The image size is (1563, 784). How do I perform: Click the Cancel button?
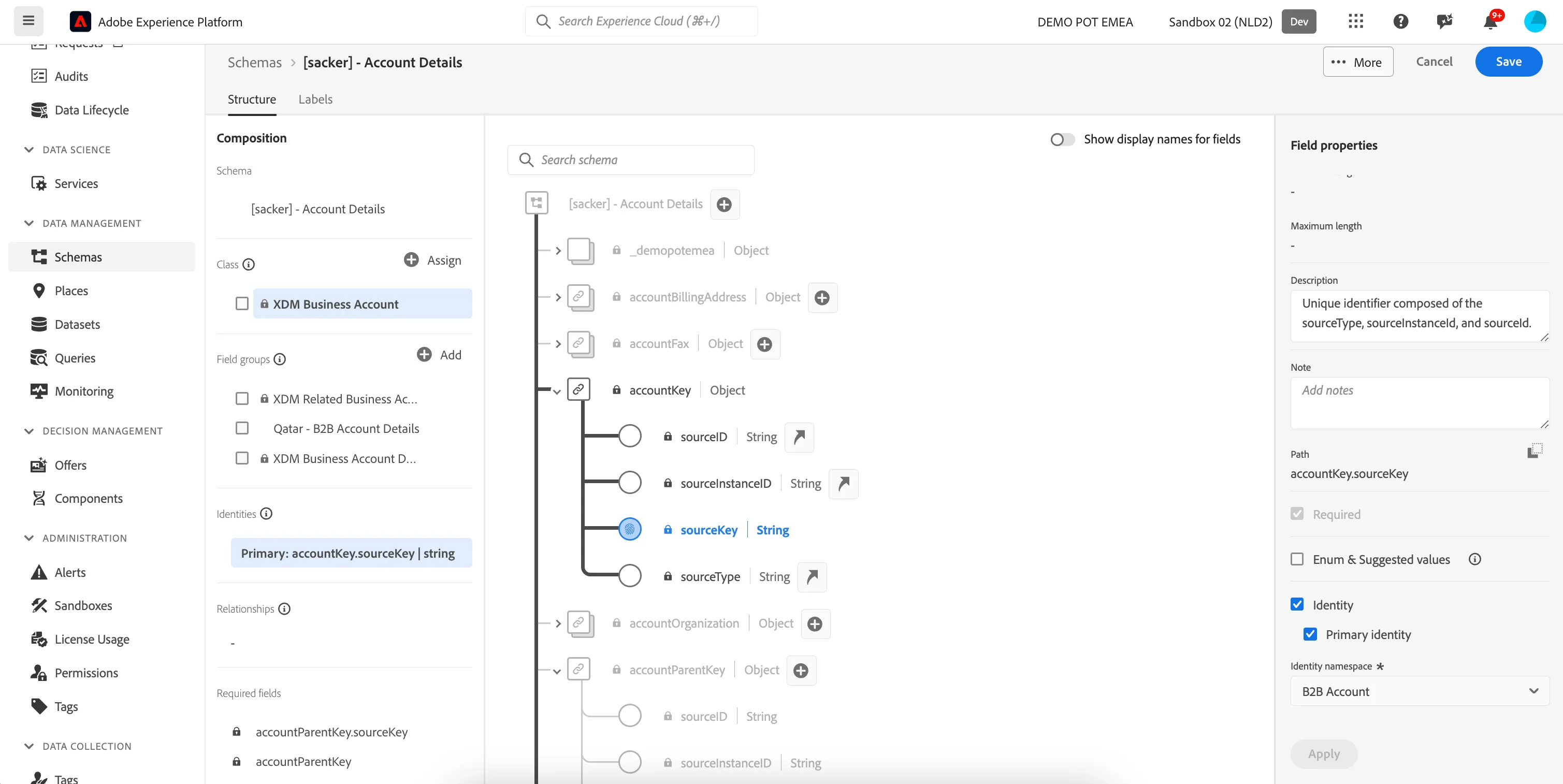[x=1435, y=61]
